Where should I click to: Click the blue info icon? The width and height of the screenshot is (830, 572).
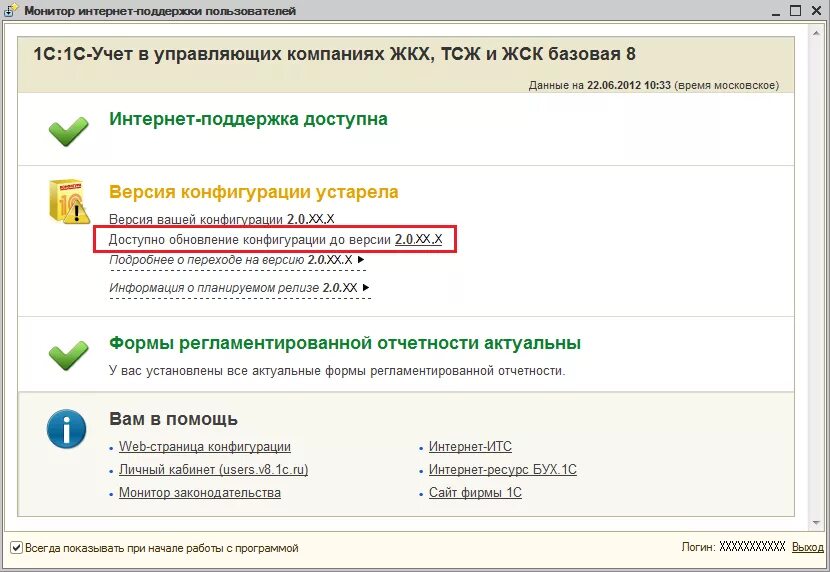[66, 429]
